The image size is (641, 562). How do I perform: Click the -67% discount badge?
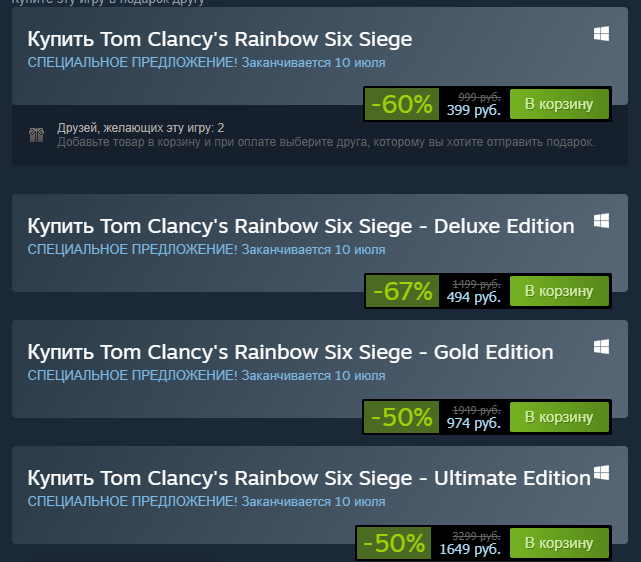[x=402, y=291]
